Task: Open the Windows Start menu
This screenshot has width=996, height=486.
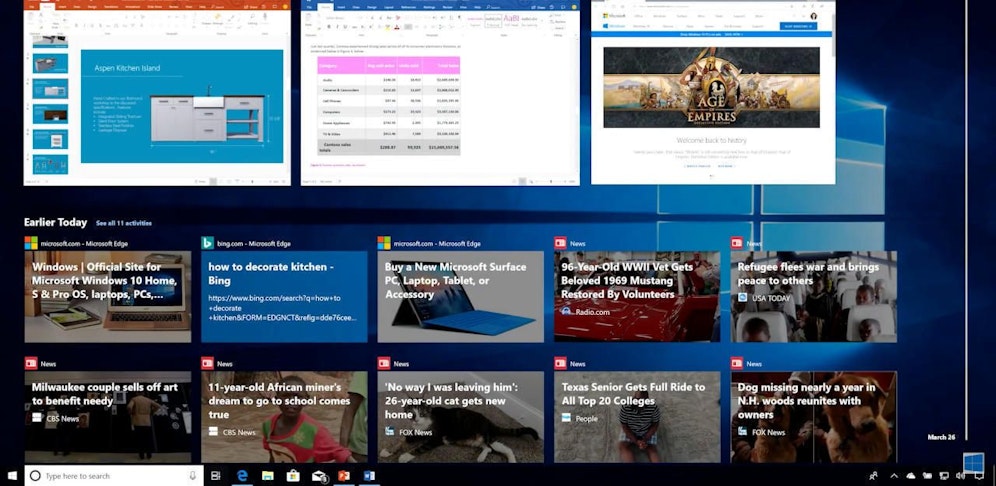Action: click(x=13, y=476)
